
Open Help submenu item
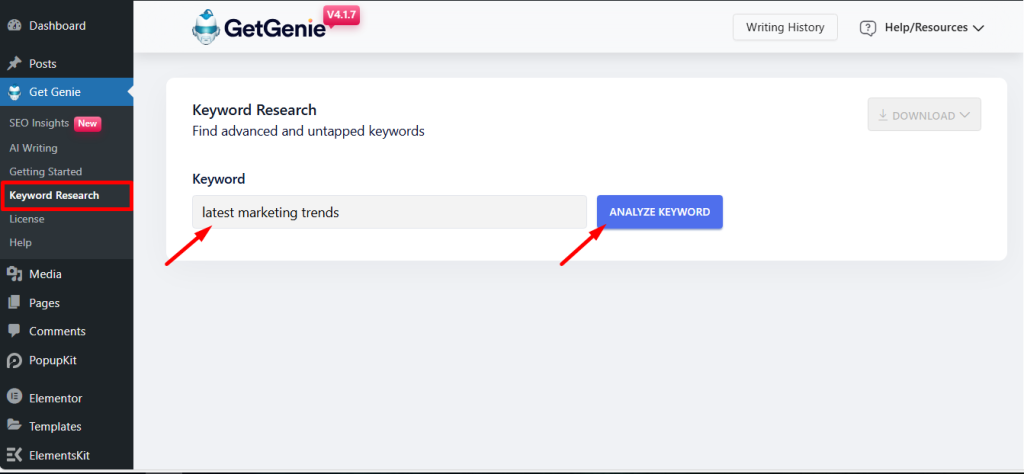tap(20, 243)
